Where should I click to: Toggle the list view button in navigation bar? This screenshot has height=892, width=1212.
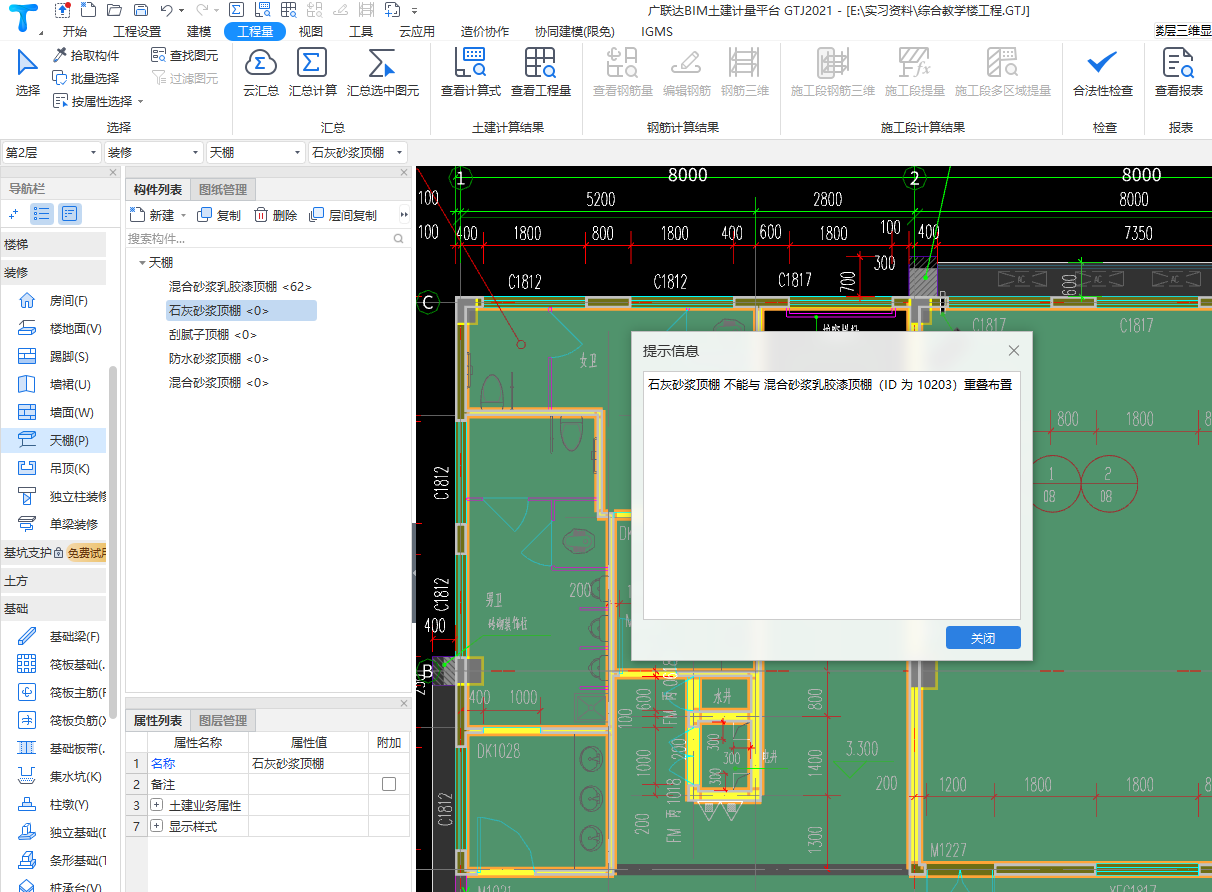pos(42,213)
